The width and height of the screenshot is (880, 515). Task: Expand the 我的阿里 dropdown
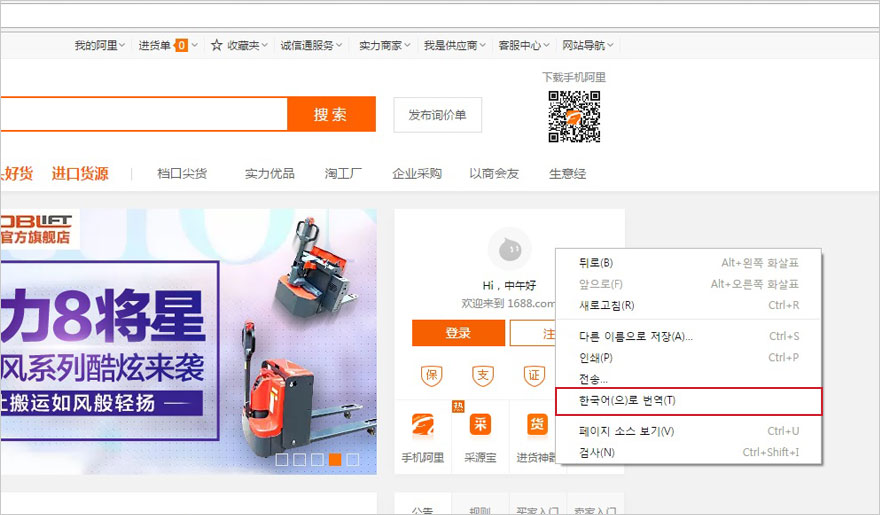pyautogui.click(x=99, y=45)
